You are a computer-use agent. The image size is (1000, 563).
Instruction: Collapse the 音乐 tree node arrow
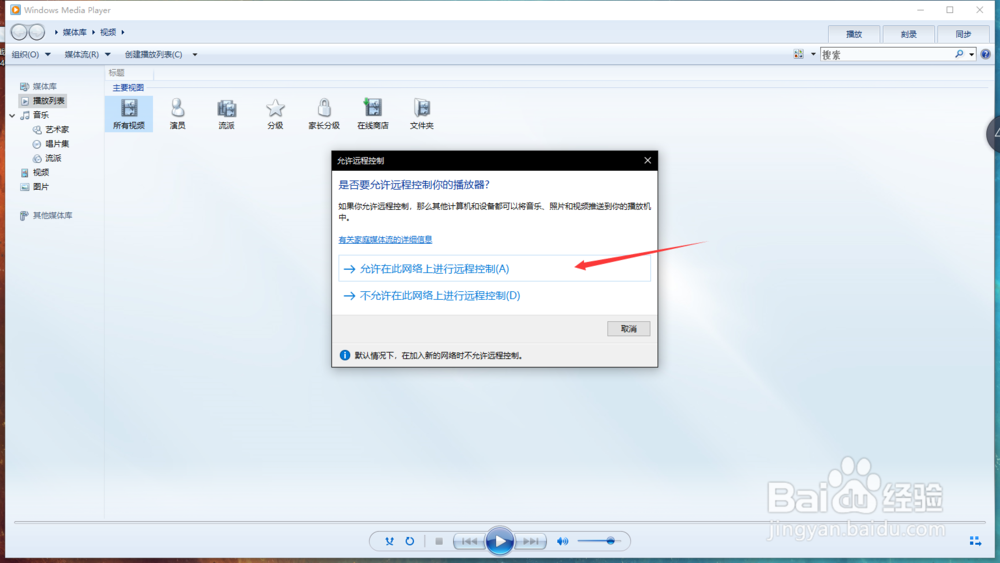(12, 115)
